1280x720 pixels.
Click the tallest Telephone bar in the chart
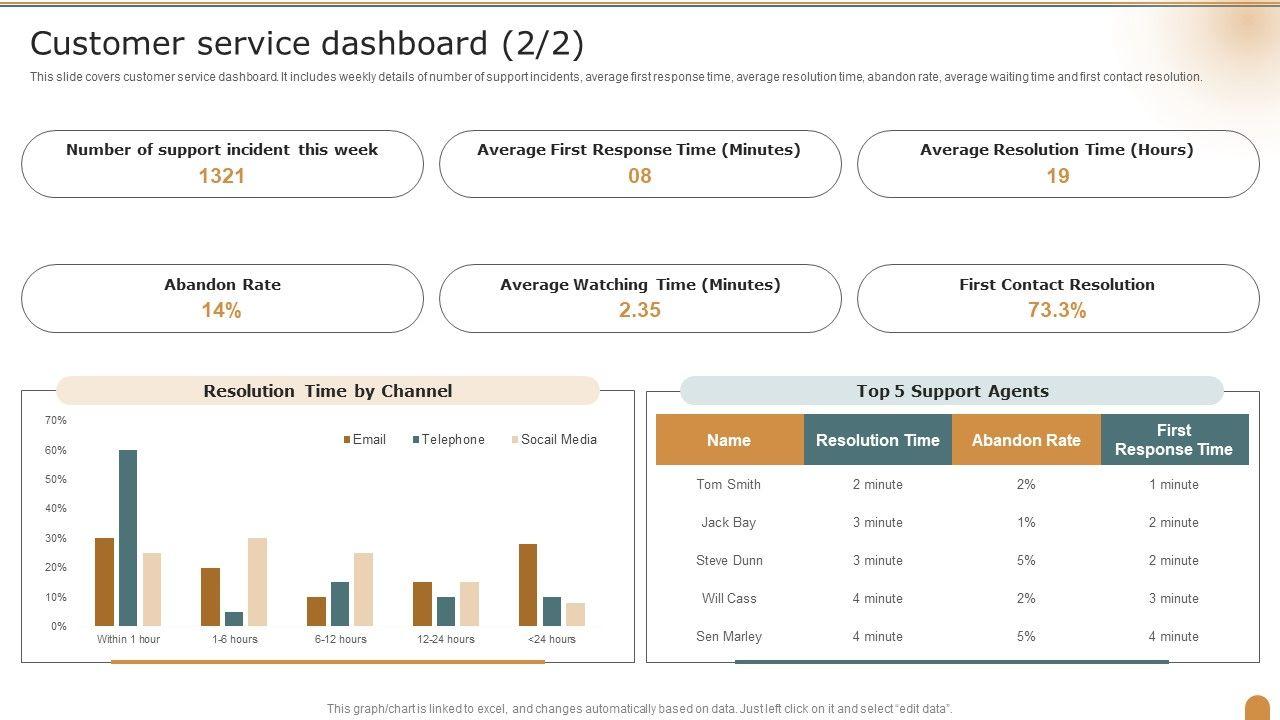[128, 538]
